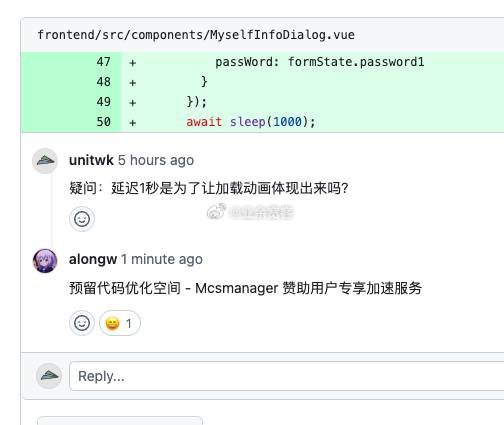Select diff line number 48
This screenshot has width=504, height=425.
click(x=103, y=82)
